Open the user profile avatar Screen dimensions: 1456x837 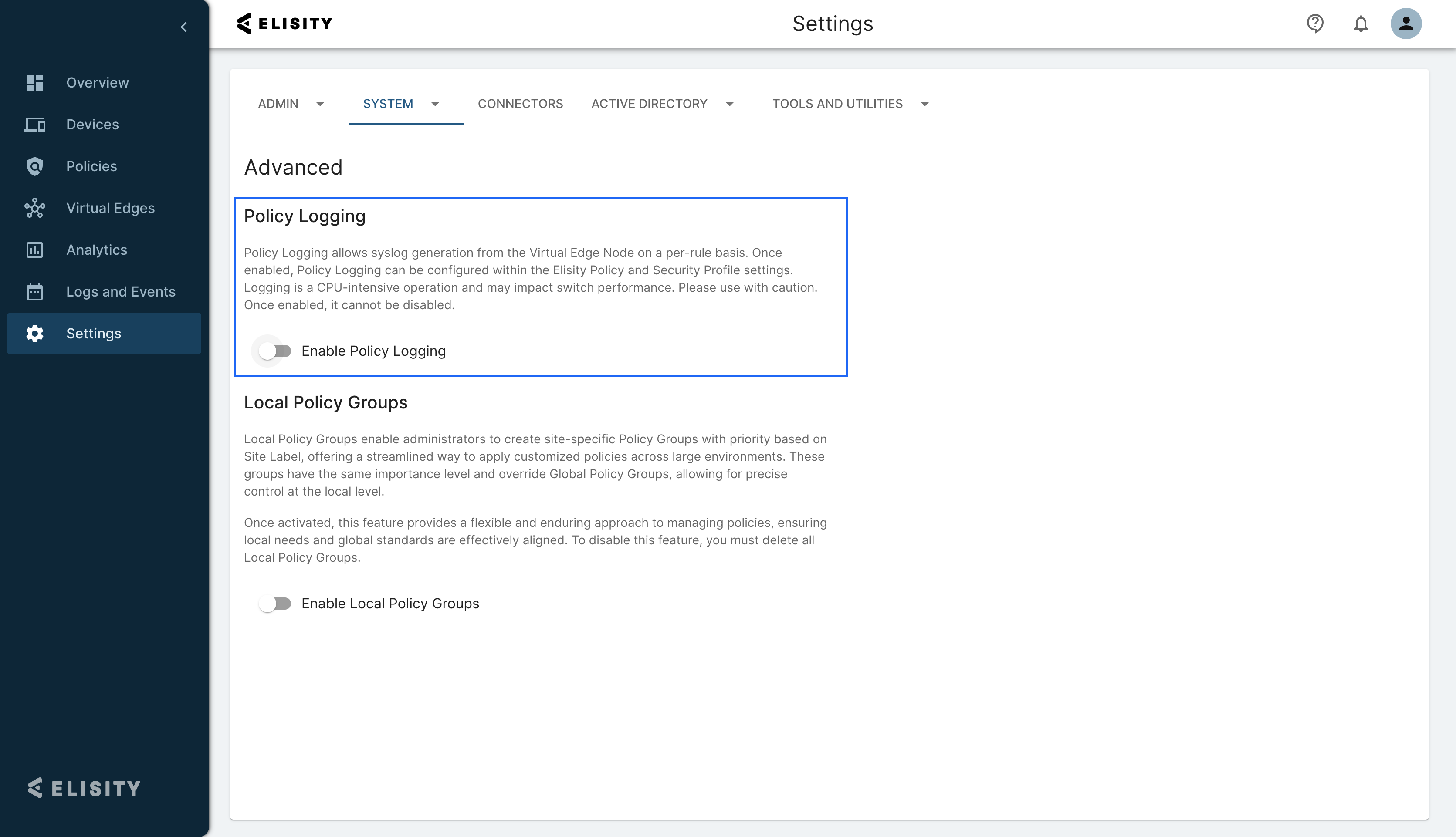(x=1406, y=24)
